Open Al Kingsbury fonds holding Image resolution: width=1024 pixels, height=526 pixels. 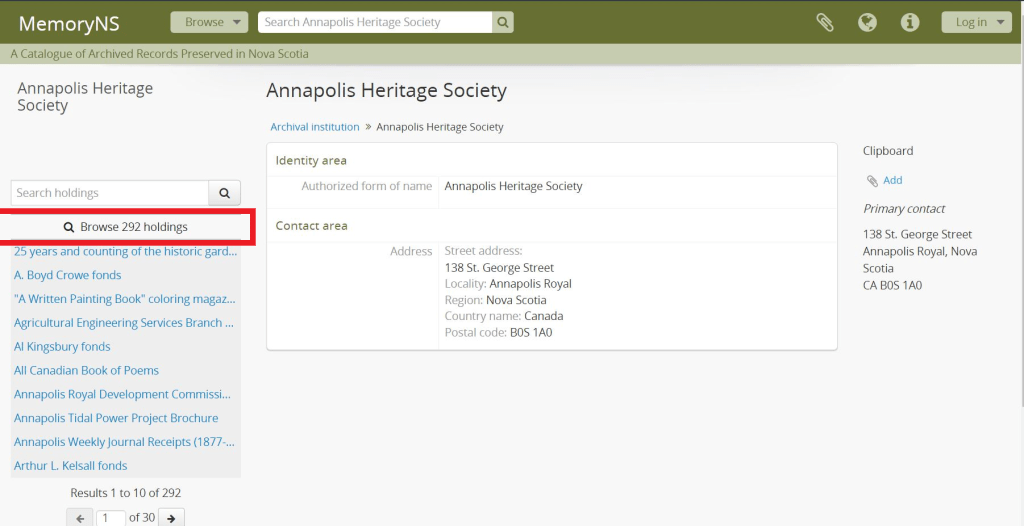[62, 347]
